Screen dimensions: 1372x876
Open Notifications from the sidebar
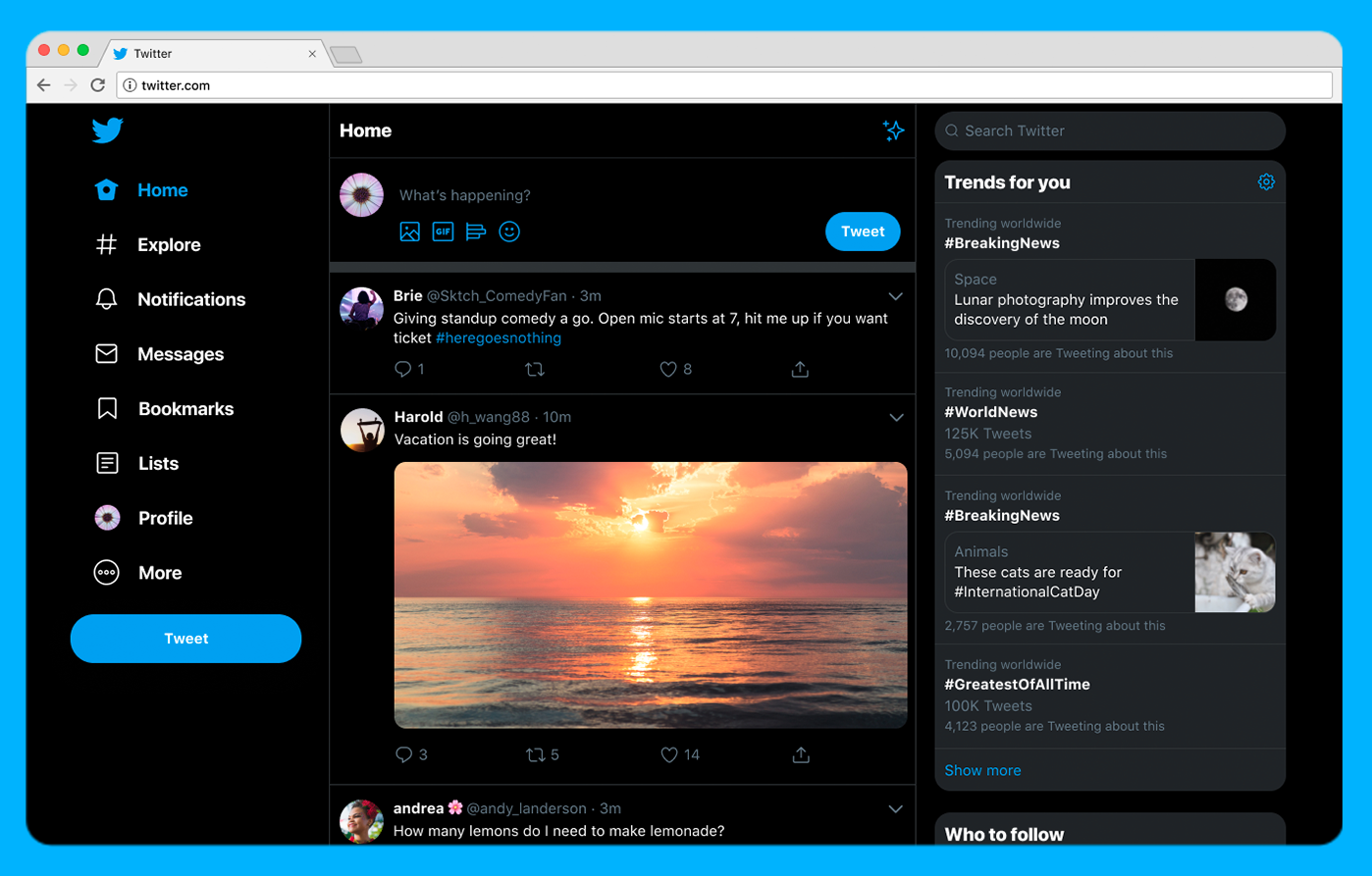170,299
